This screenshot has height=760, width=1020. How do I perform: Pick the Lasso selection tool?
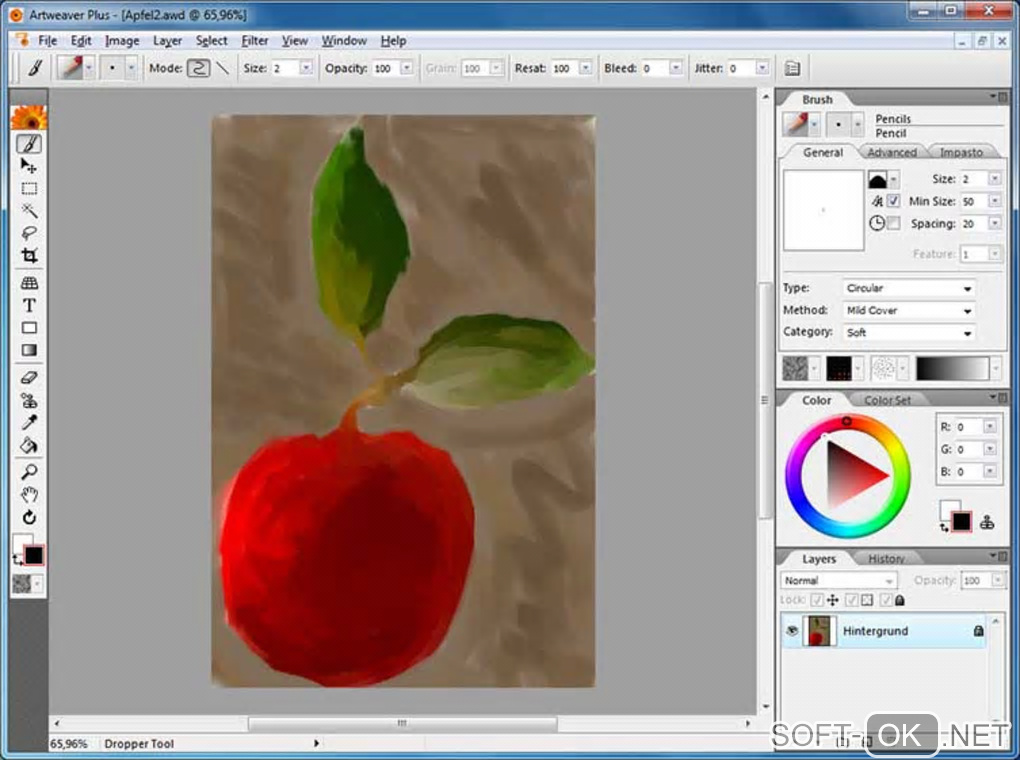point(29,232)
